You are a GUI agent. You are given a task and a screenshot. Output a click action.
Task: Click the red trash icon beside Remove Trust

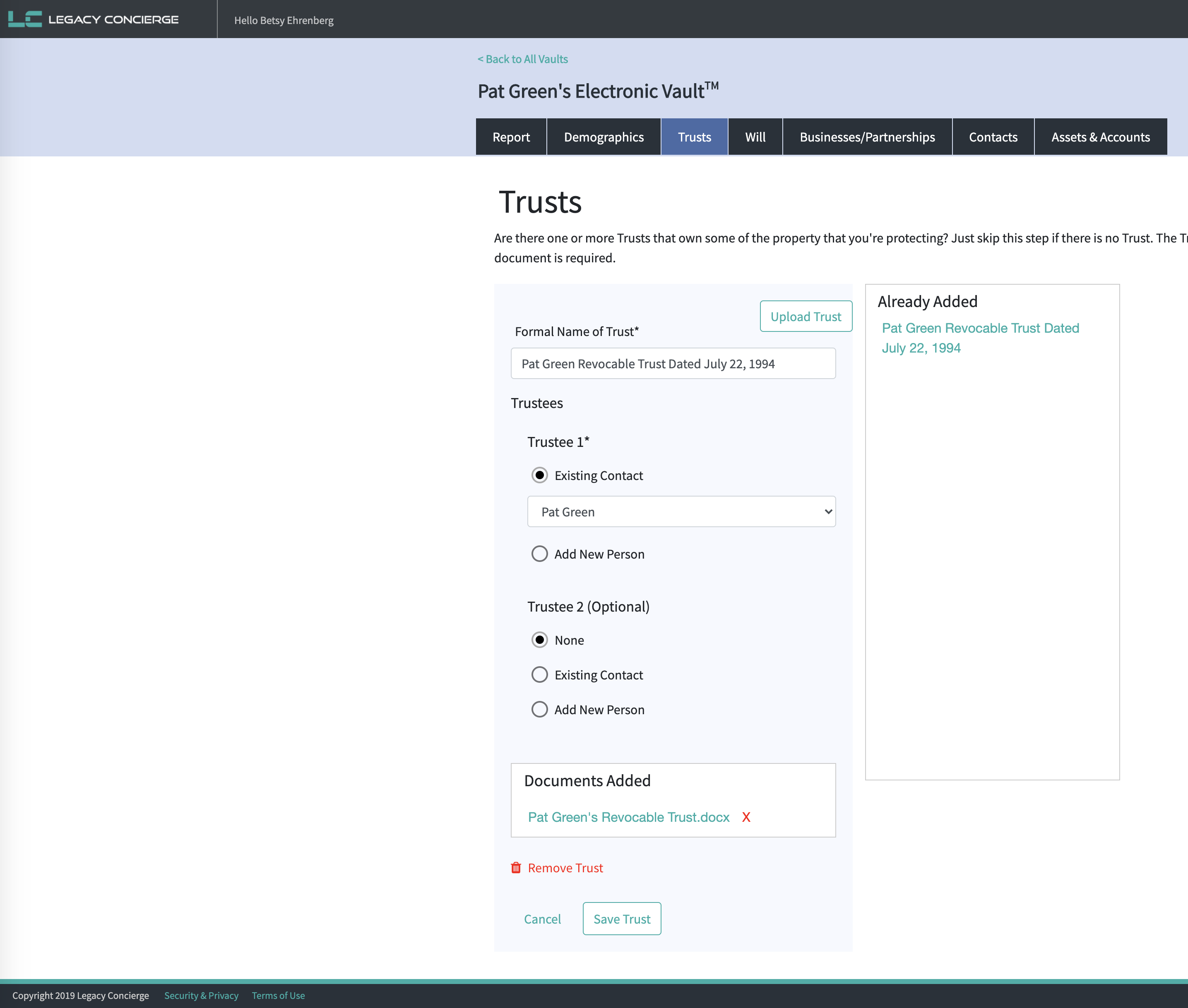pos(516,868)
